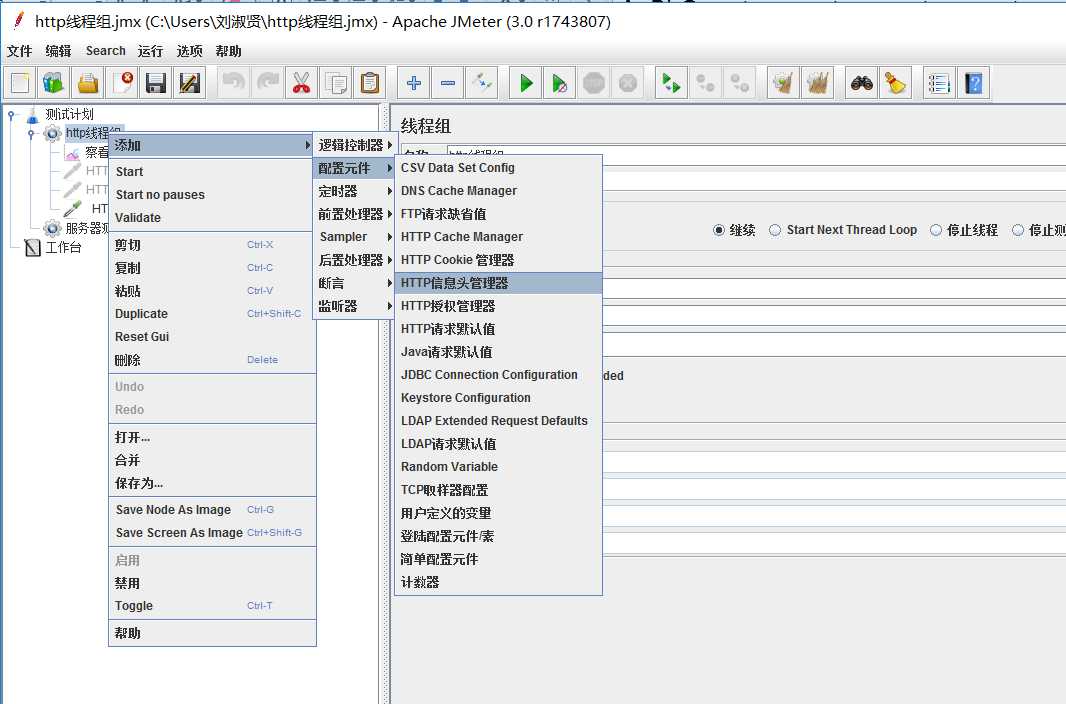Viewport: 1066px width, 704px height.
Task: Click the green Start run icon
Action: click(526, 84)
